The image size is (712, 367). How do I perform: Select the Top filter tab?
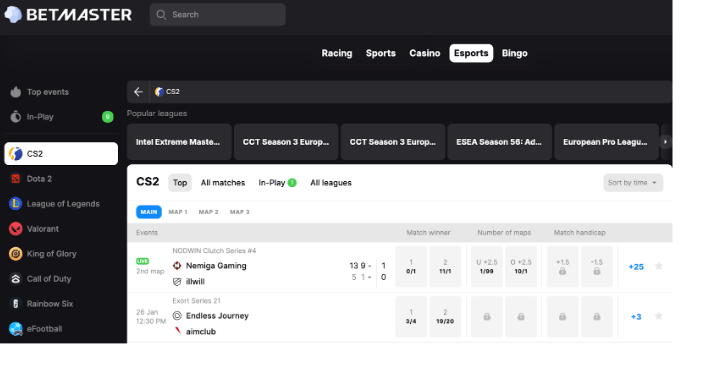pyautogui.click(x=180, y=183)
